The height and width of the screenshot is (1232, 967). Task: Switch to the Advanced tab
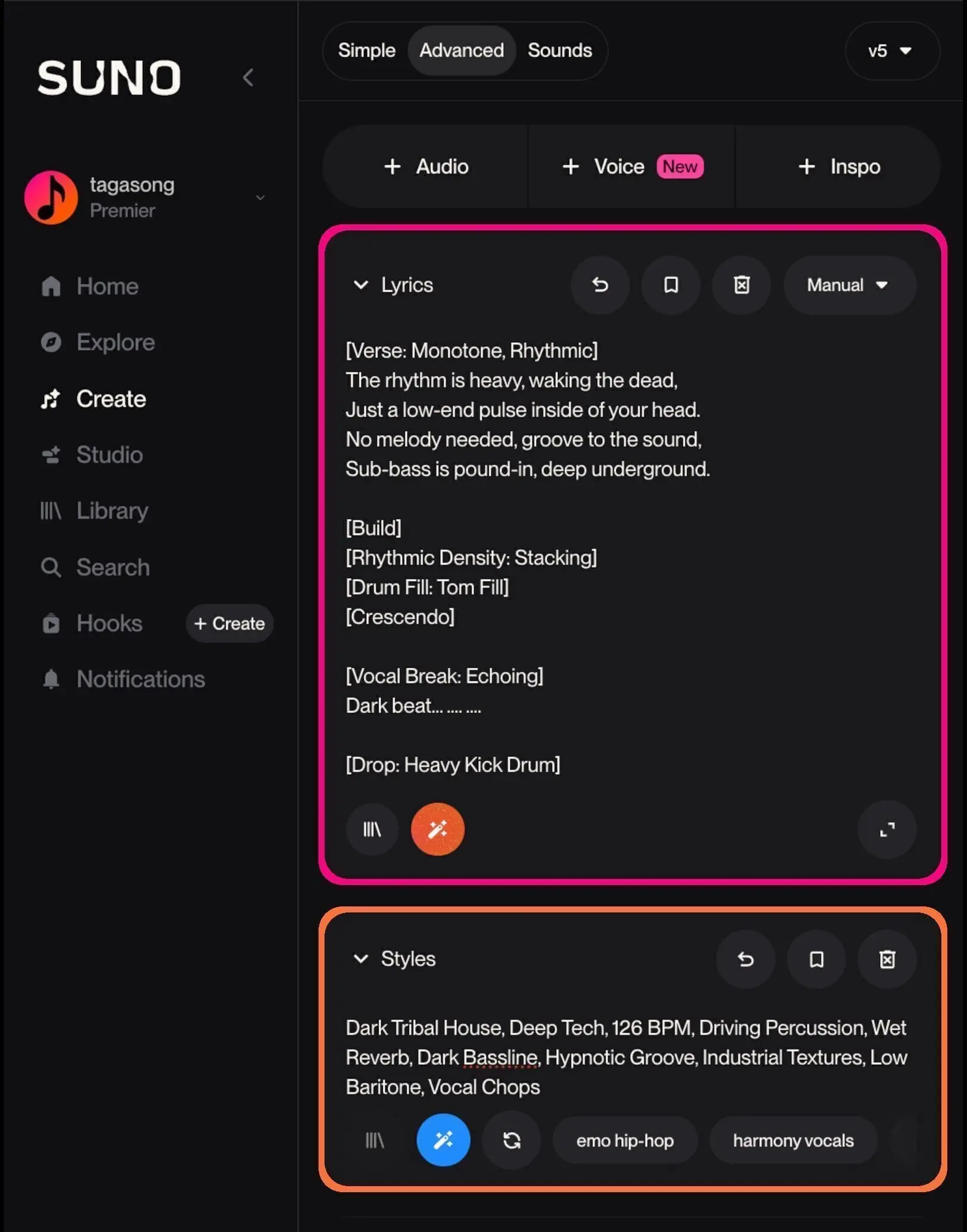pos(461,51)
